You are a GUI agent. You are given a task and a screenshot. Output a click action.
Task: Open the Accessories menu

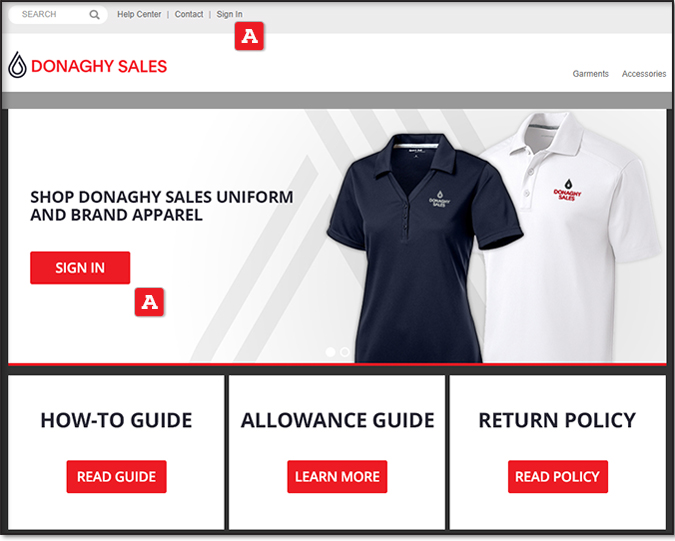[644, 74]
